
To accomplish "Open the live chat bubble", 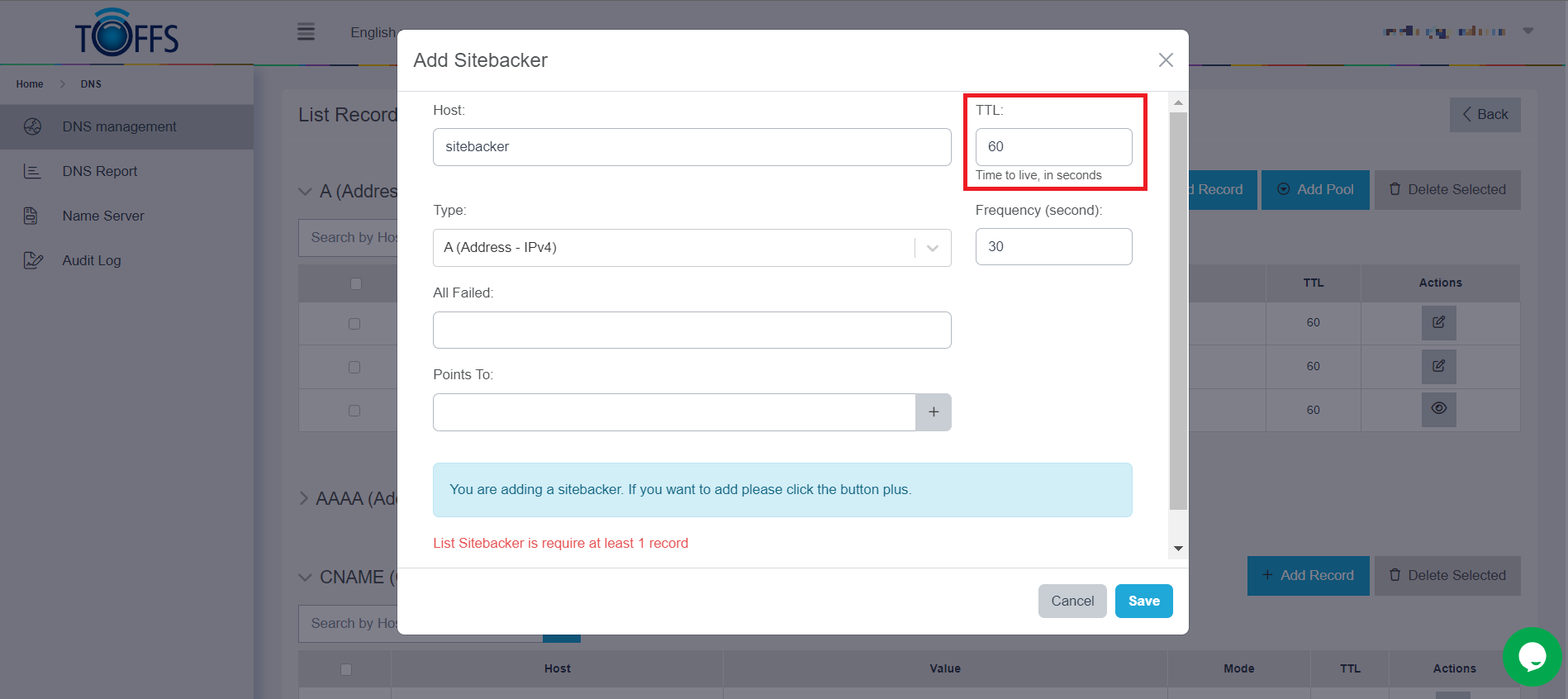I will 1532,657.
